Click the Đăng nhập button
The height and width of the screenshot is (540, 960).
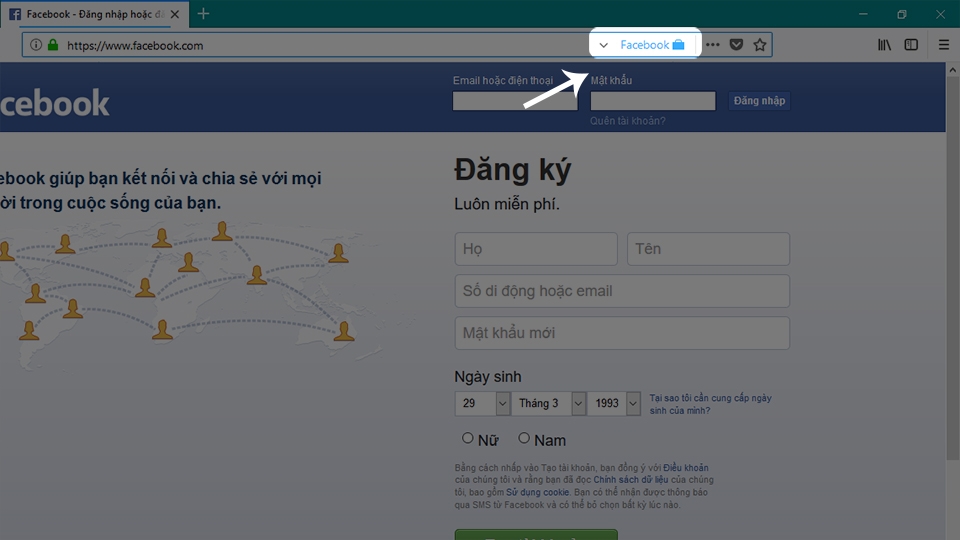[759, 100]
